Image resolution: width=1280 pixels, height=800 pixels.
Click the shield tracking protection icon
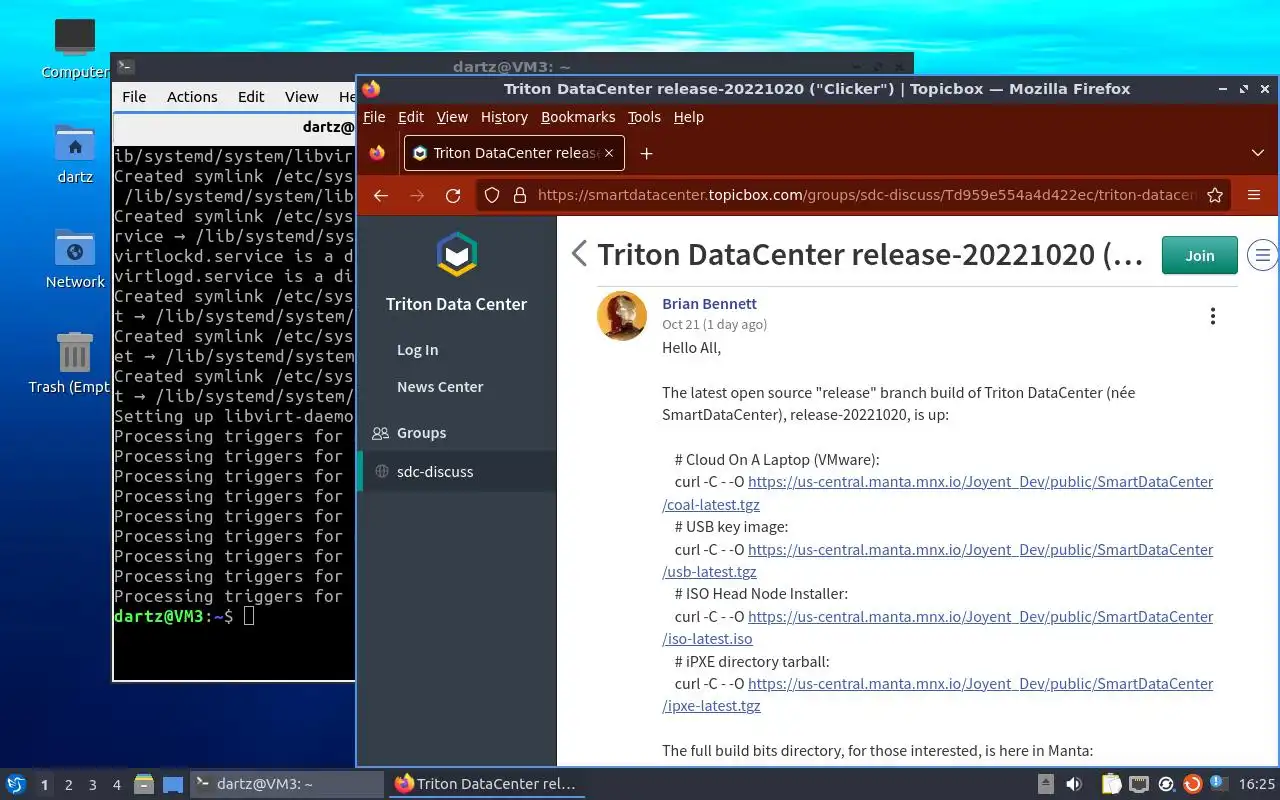pos(492,195)
